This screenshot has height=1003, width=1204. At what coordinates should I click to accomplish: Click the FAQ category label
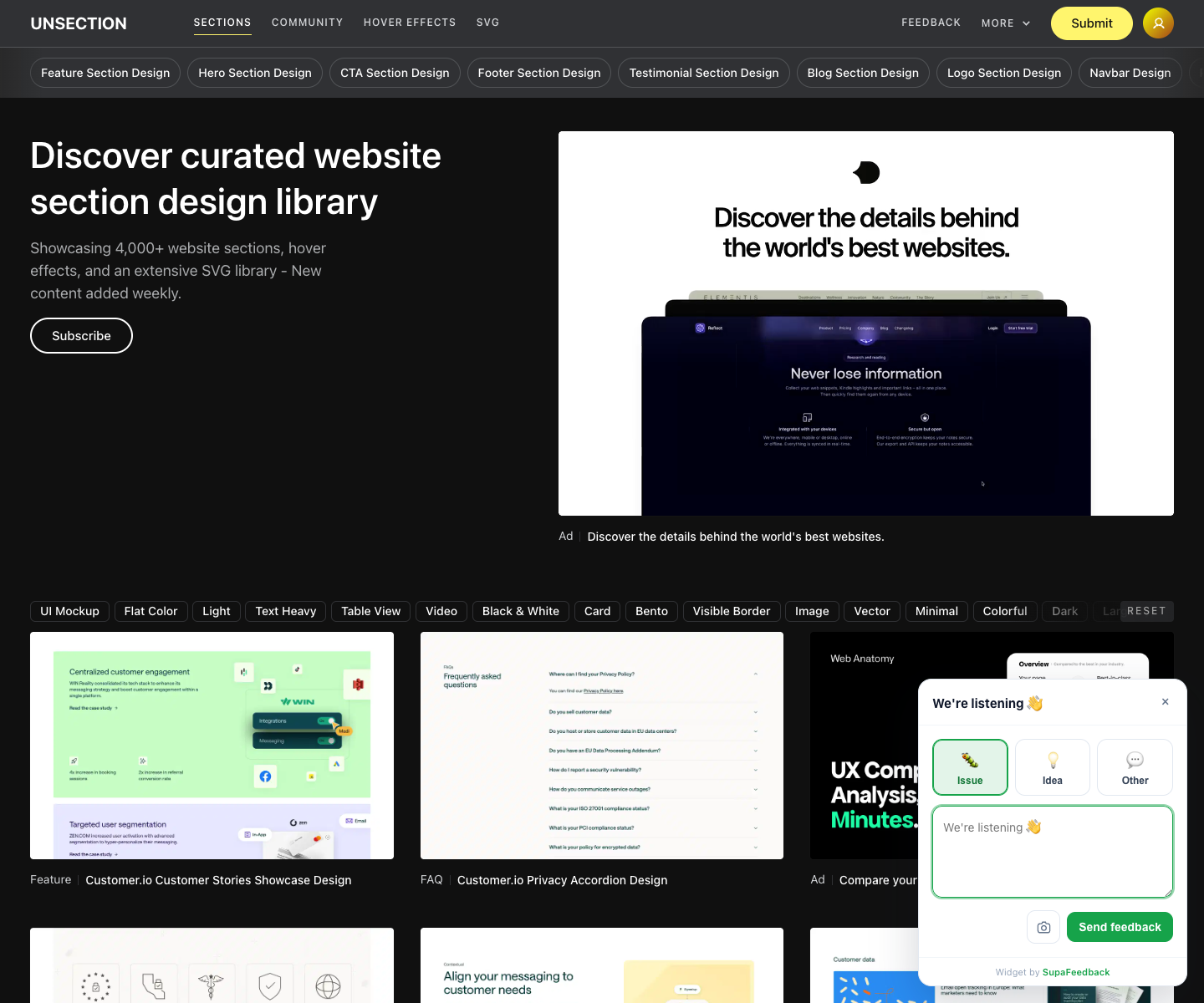tap(431, 879)
